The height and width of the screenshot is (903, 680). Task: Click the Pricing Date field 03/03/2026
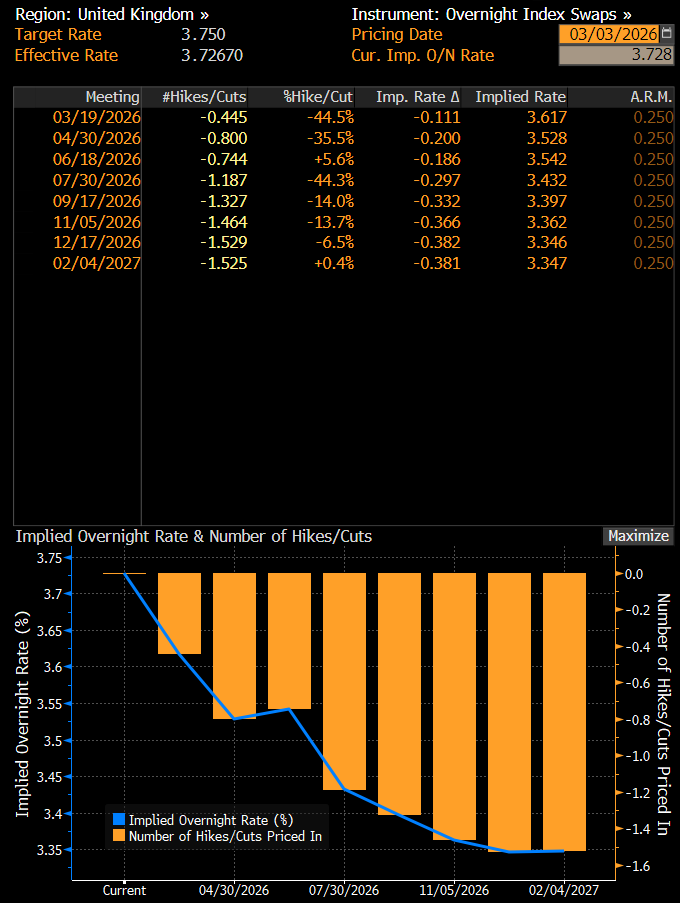pyautogui.click(x=609, y=35)
